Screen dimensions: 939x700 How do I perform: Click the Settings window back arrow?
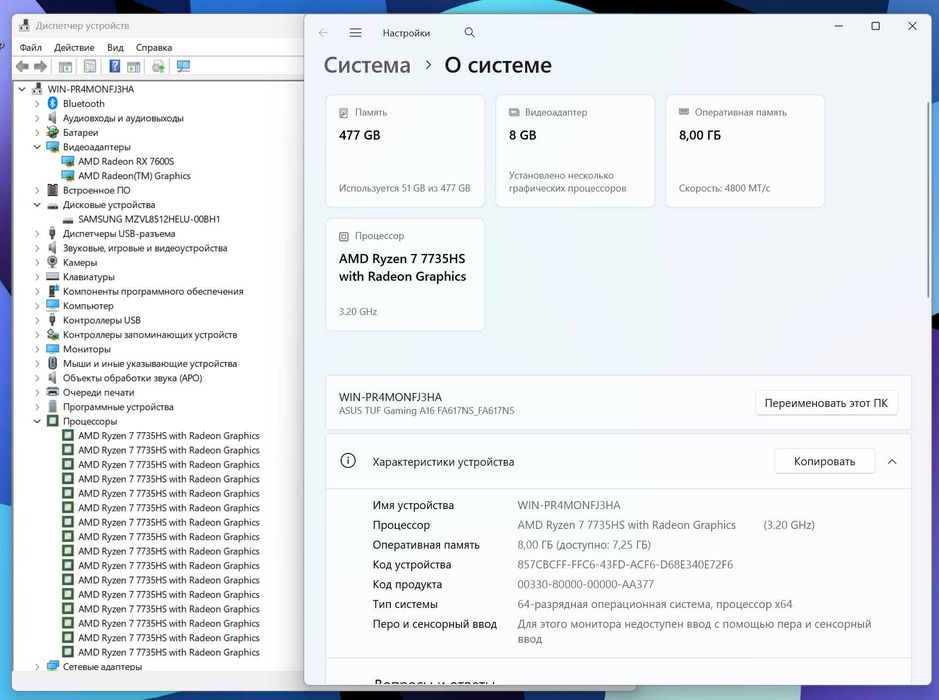323,32
